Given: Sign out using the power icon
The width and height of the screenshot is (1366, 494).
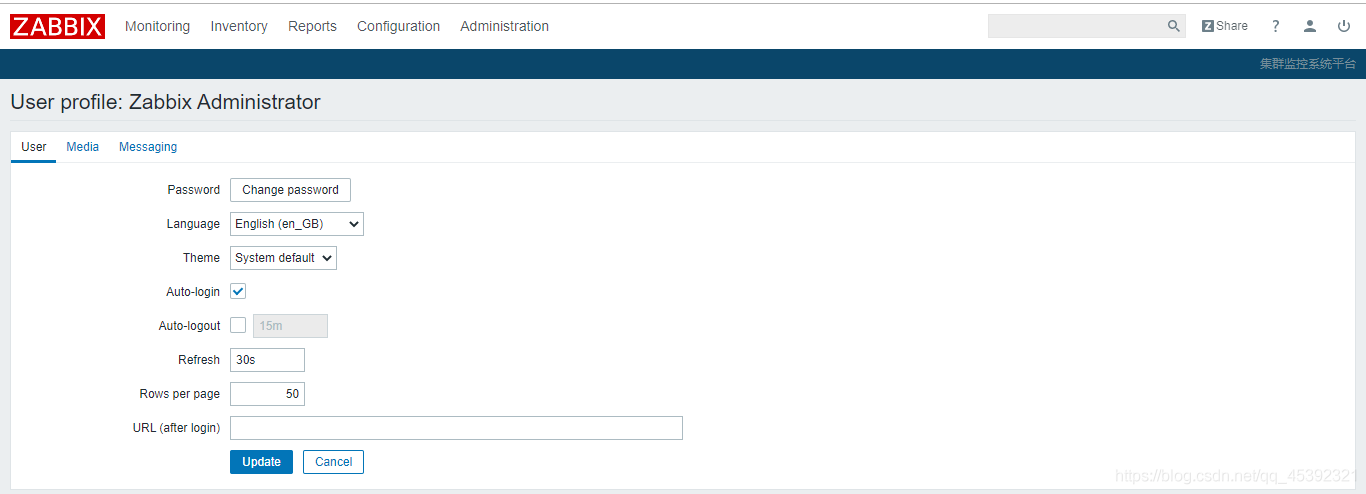Looking at the screenshot, I should (x=1344, y=26).
